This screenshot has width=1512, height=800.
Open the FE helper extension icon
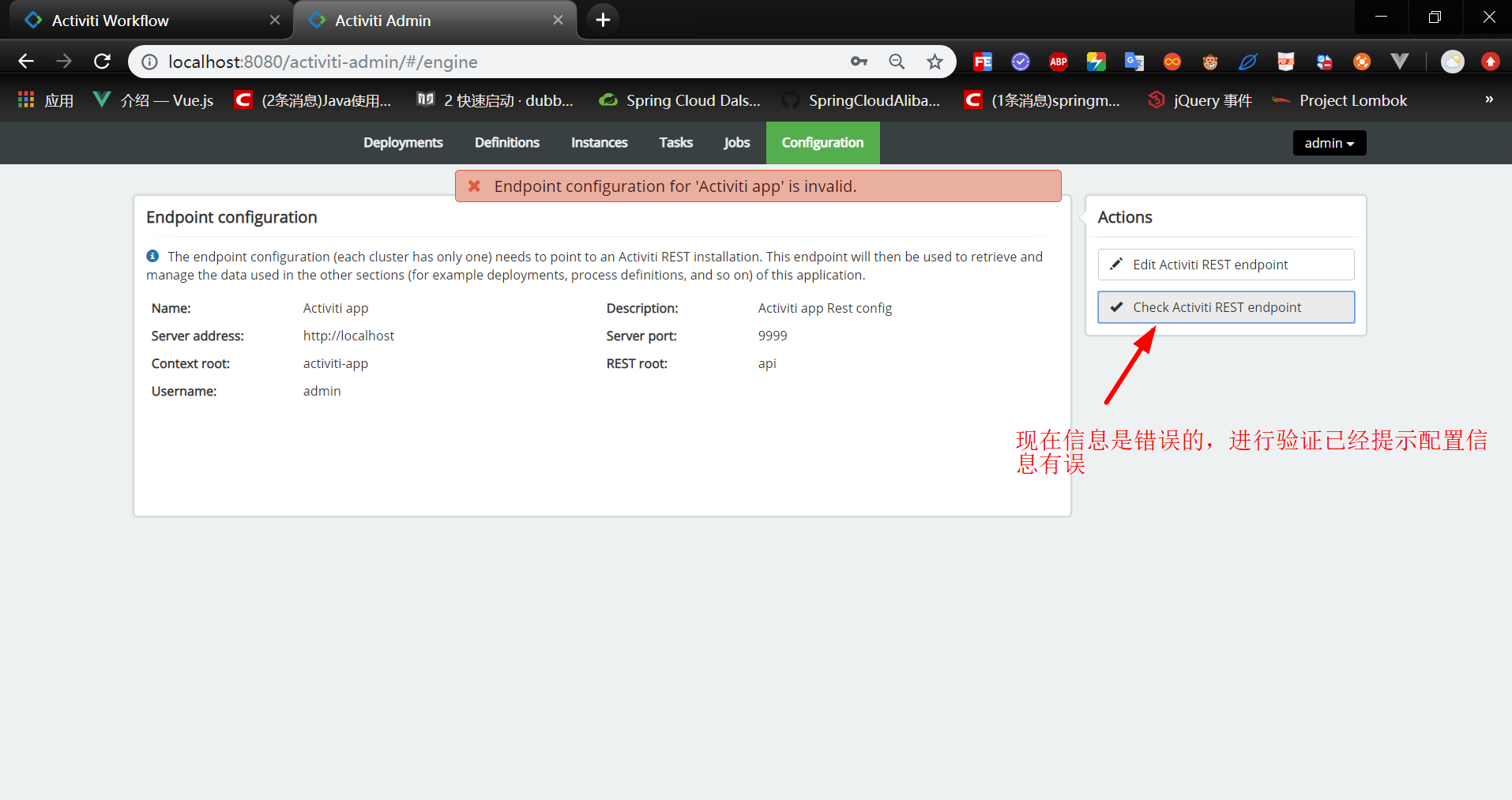982,62
